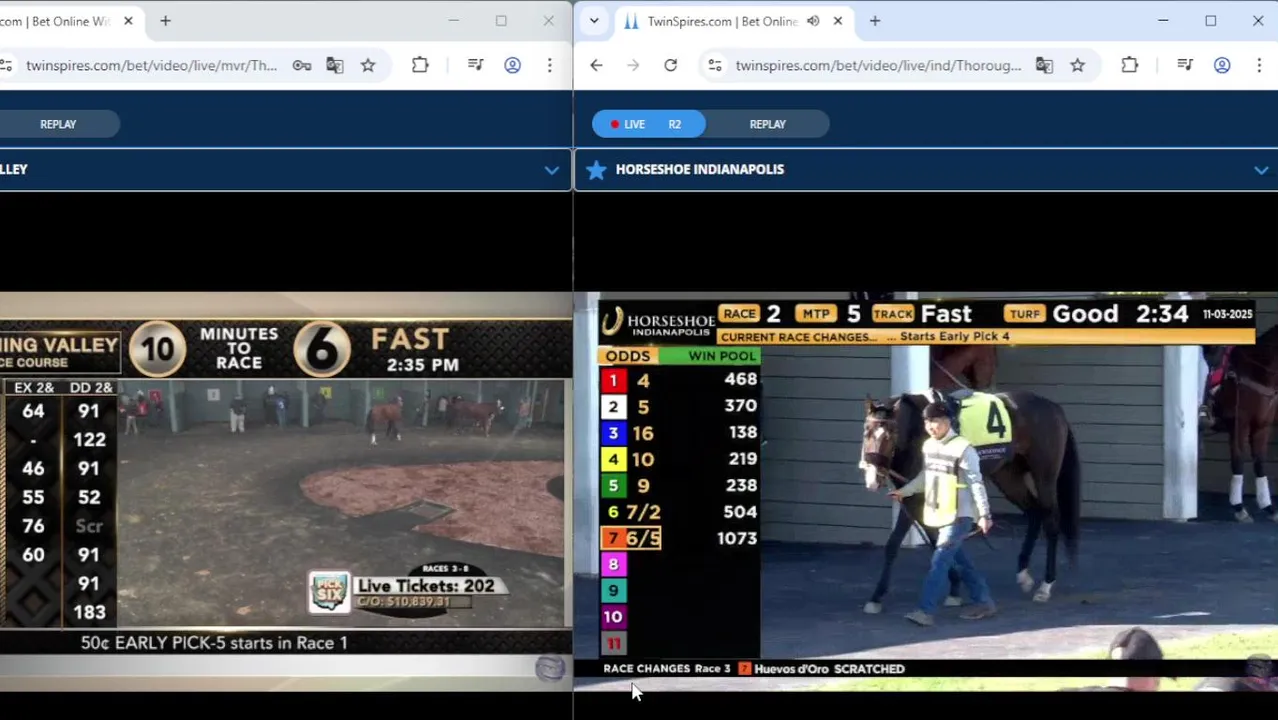The width and height of the screenshot is (1278, 720).
Task: Click the site info icon in left address bar
Action: pos(6,65)
